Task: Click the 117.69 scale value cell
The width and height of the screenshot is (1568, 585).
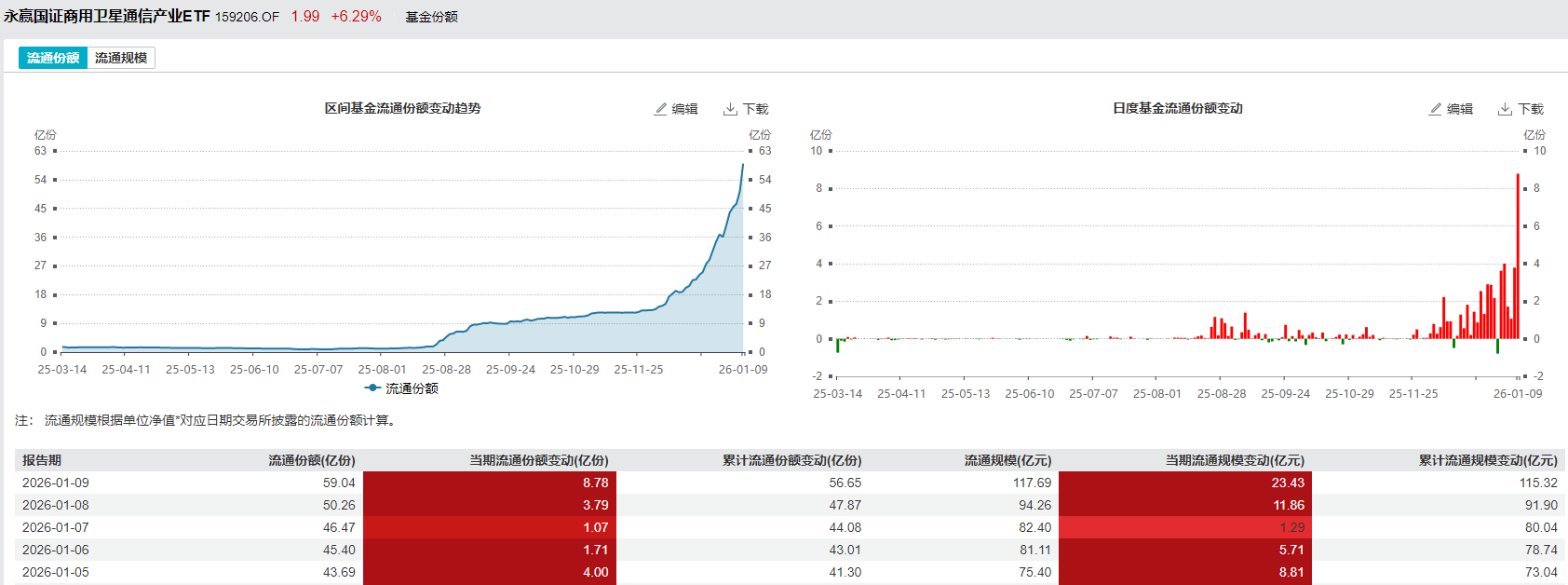Action: [1032, 483]
